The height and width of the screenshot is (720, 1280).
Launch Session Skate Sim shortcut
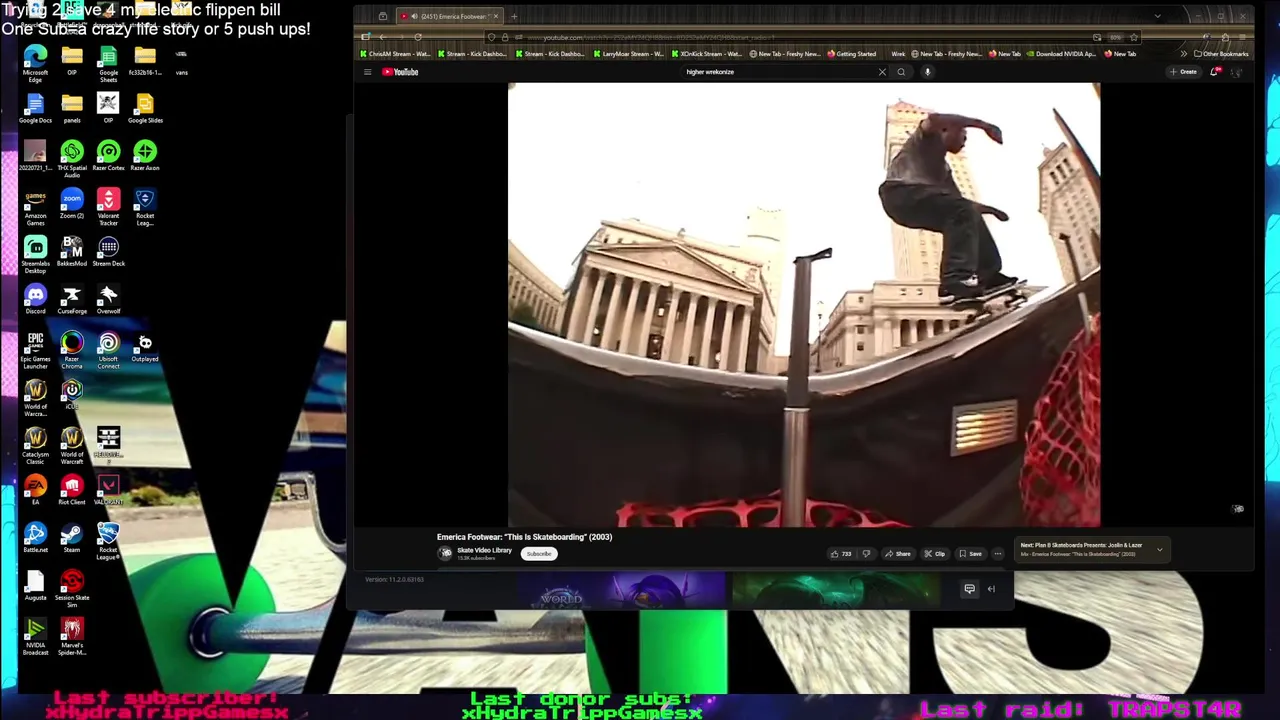(72, 589)
